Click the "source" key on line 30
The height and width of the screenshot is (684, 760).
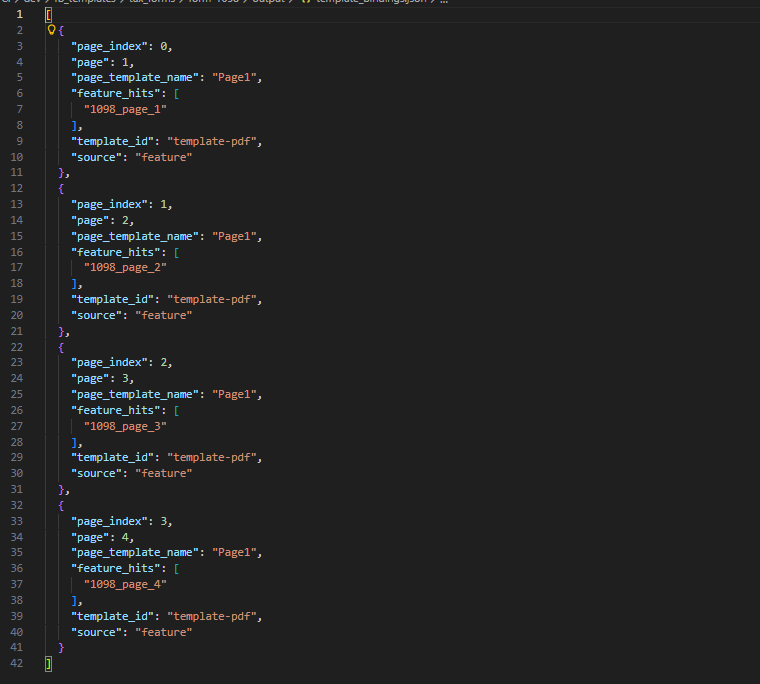pos(96,474)
